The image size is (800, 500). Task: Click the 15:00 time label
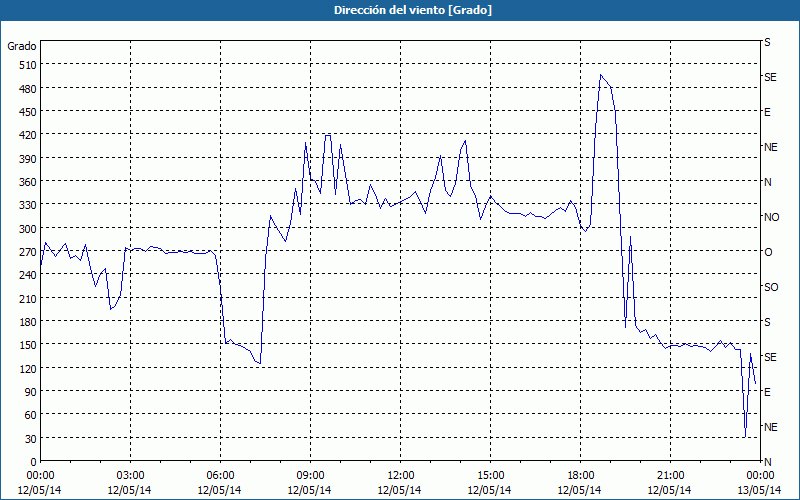click(x=490, y=476)
